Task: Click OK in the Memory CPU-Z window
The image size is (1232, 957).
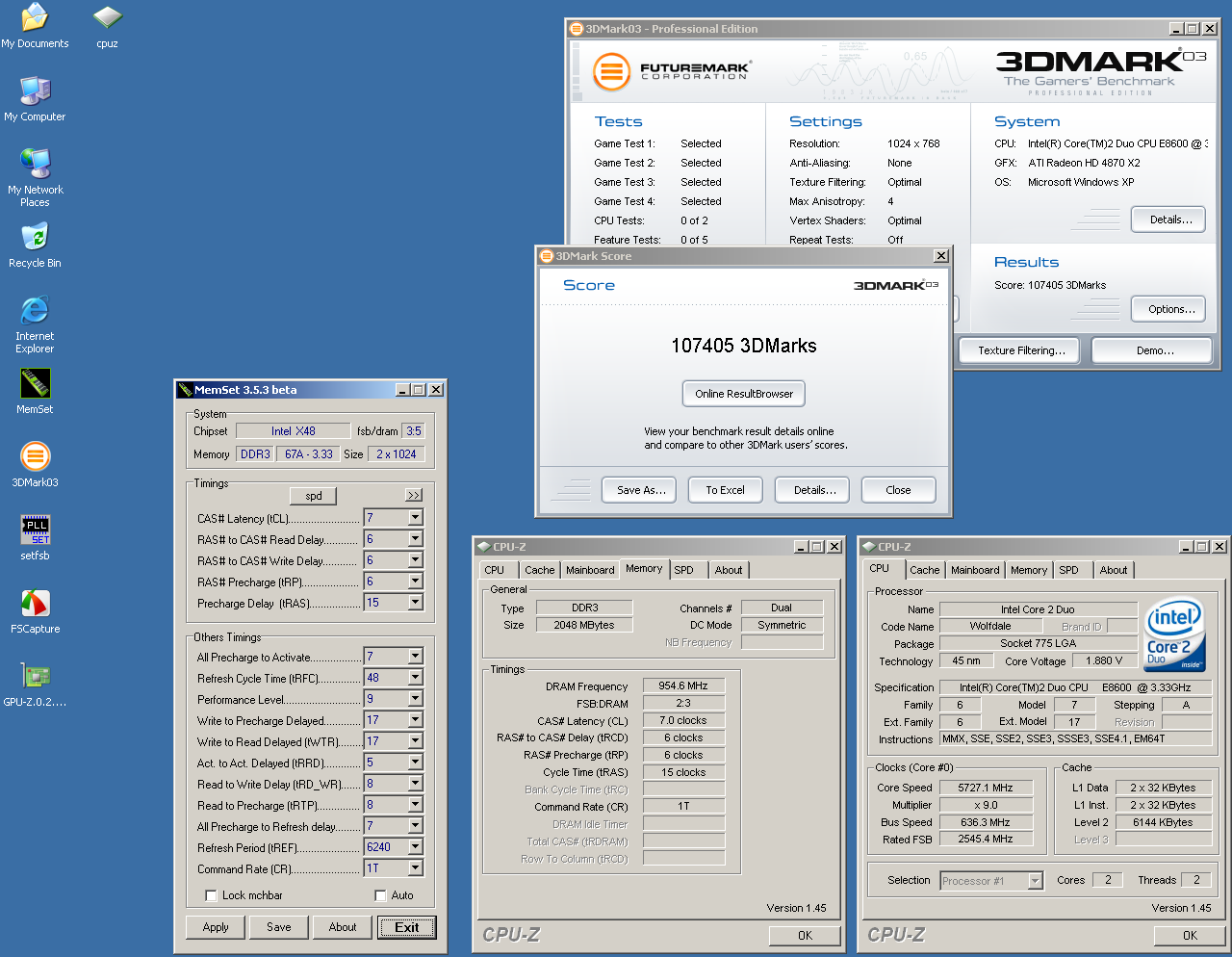Action: point(805,935)
